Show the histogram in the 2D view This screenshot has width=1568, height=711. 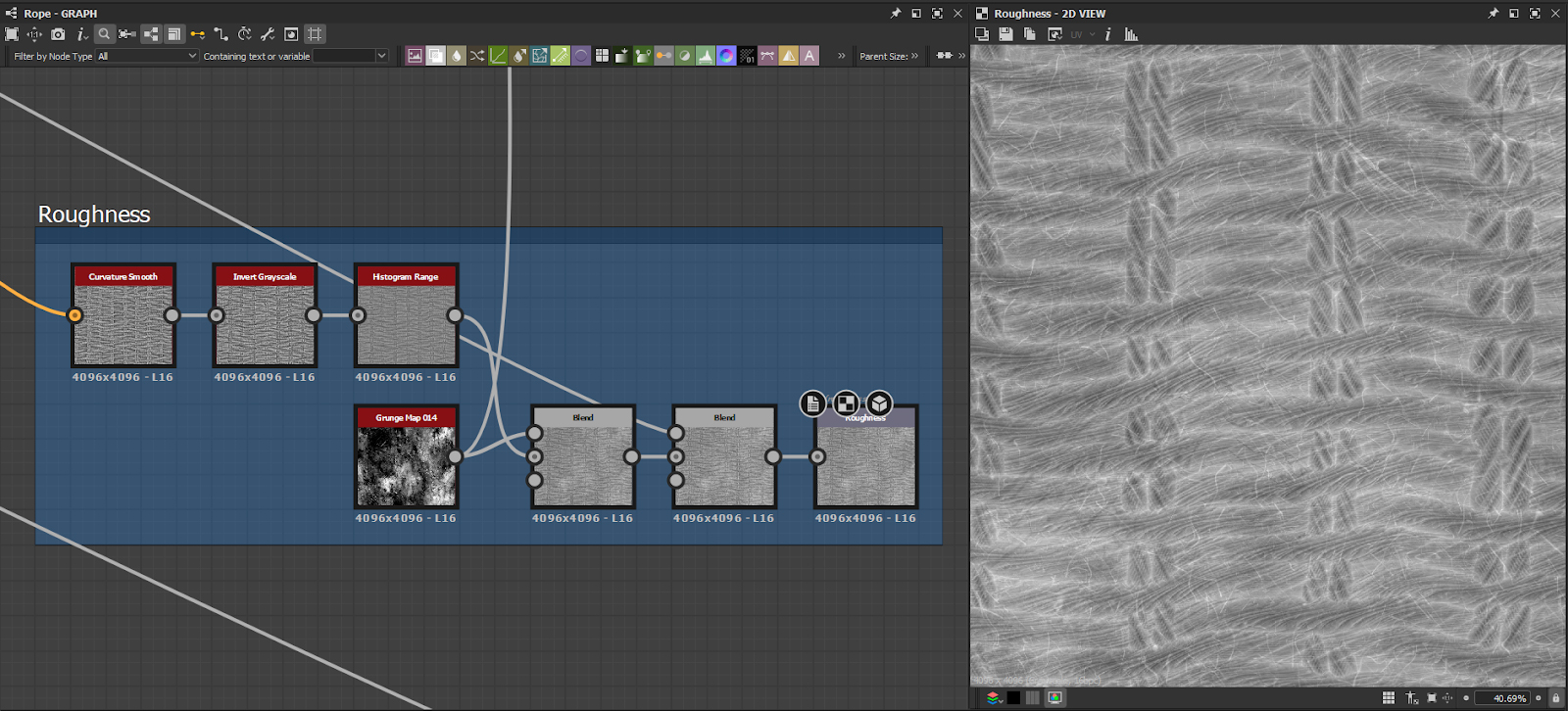[x=1132, y=34]
